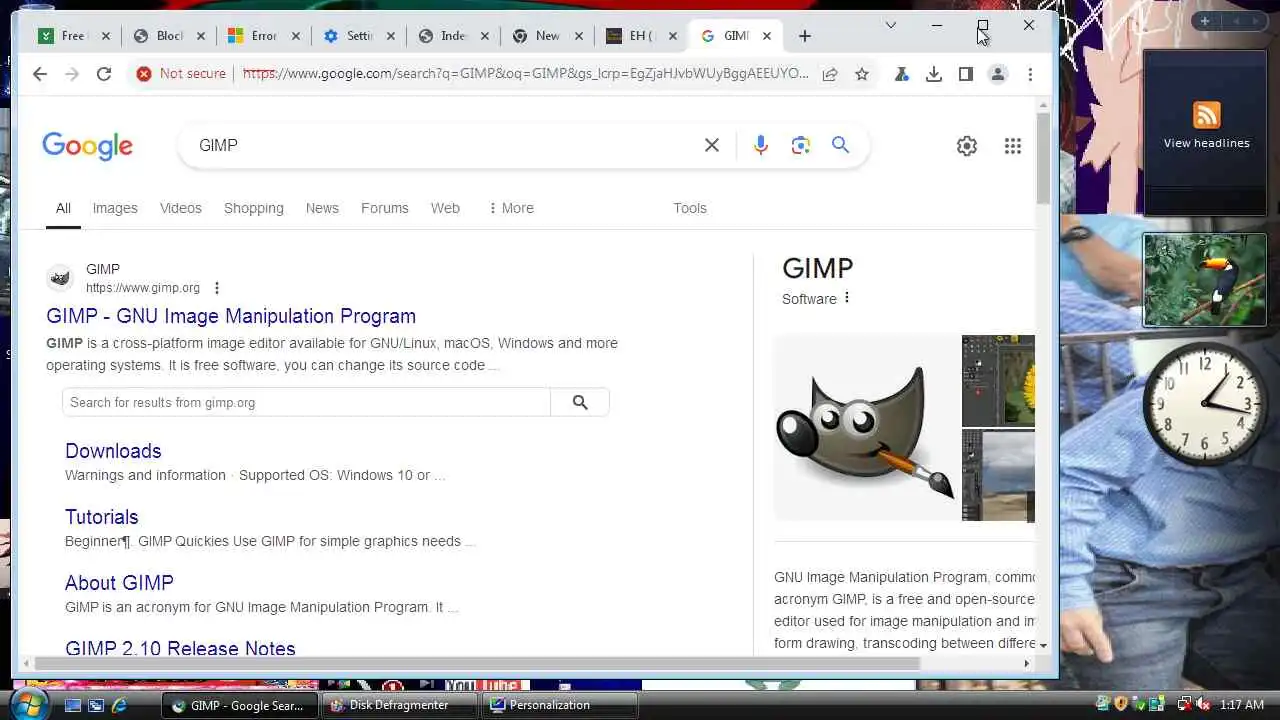Click the sidebar clock gadget
Image resolution: width=1280 pixels, height=720 pixels.
1204,404
